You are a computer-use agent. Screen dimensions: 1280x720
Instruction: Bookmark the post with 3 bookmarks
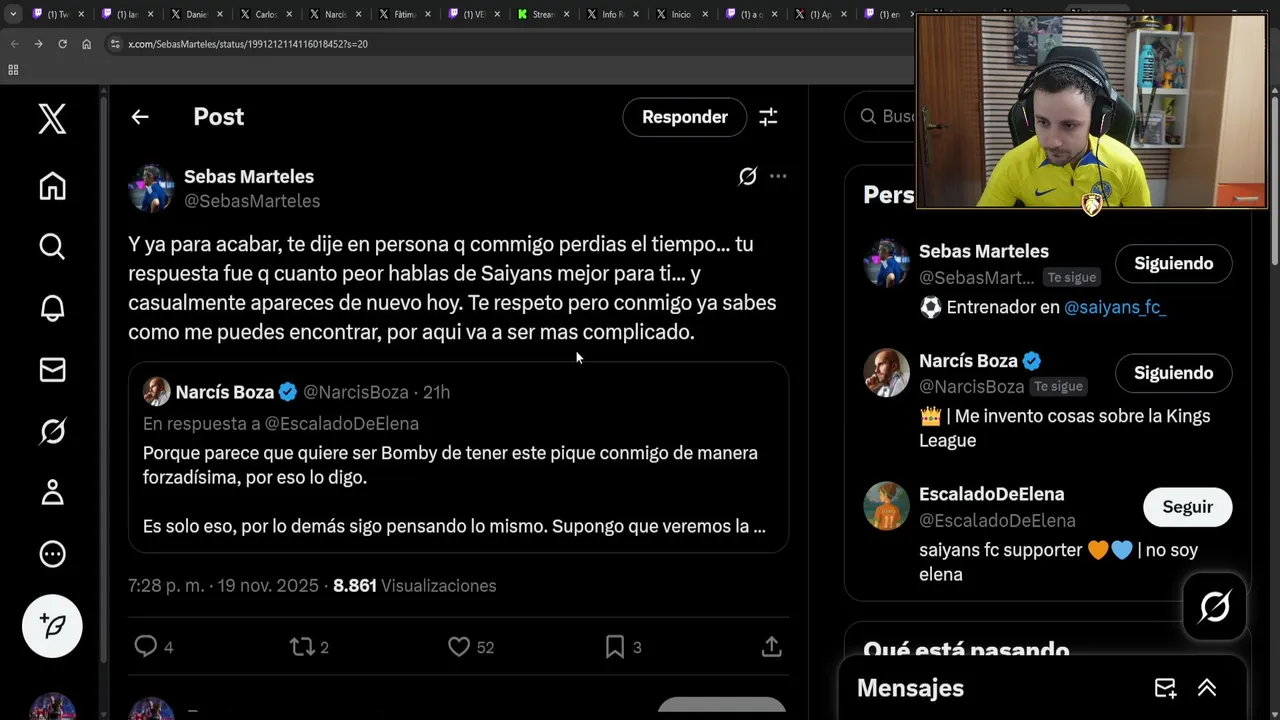tap(623, 647)
